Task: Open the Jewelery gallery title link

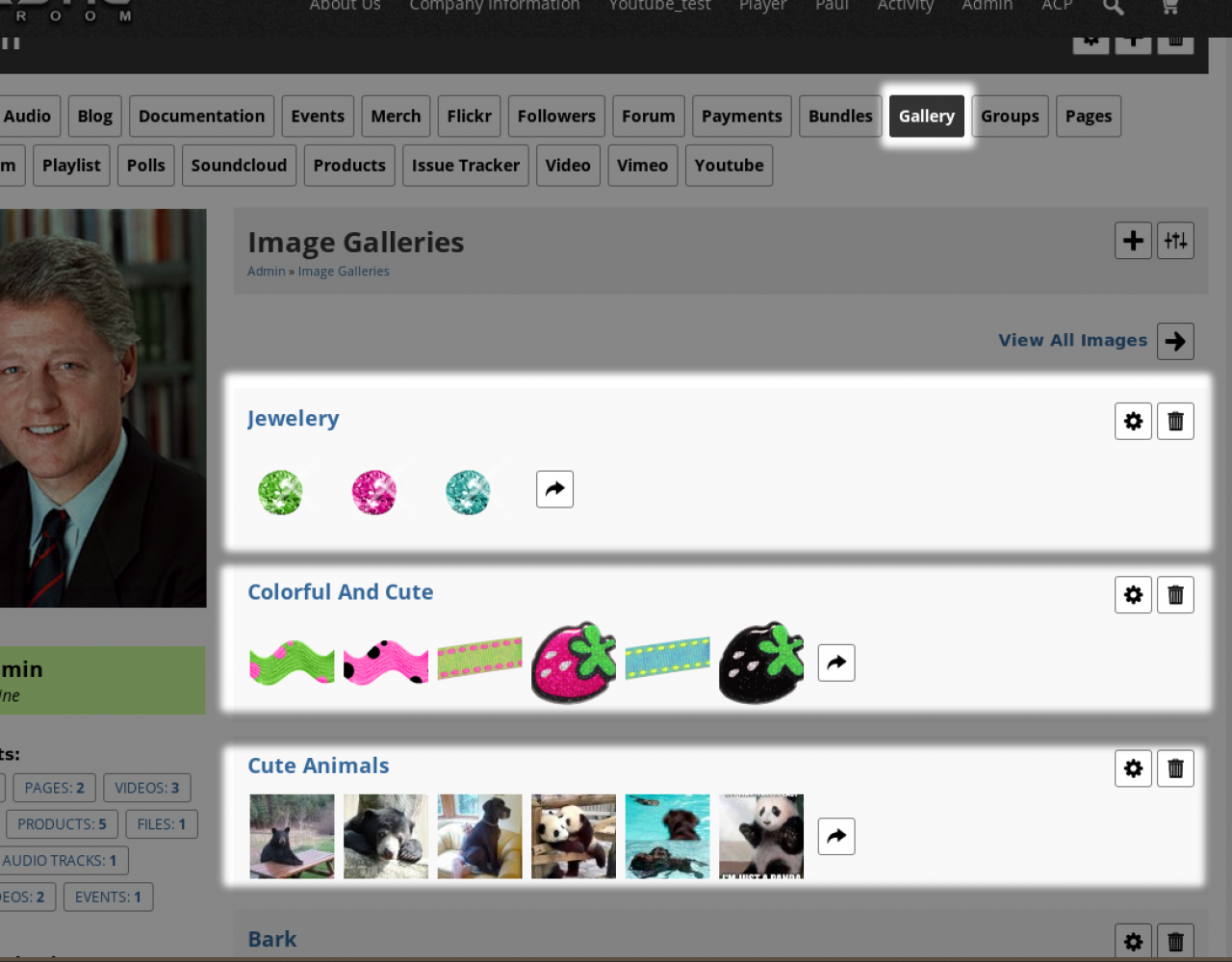Action: tap(294, 419)
